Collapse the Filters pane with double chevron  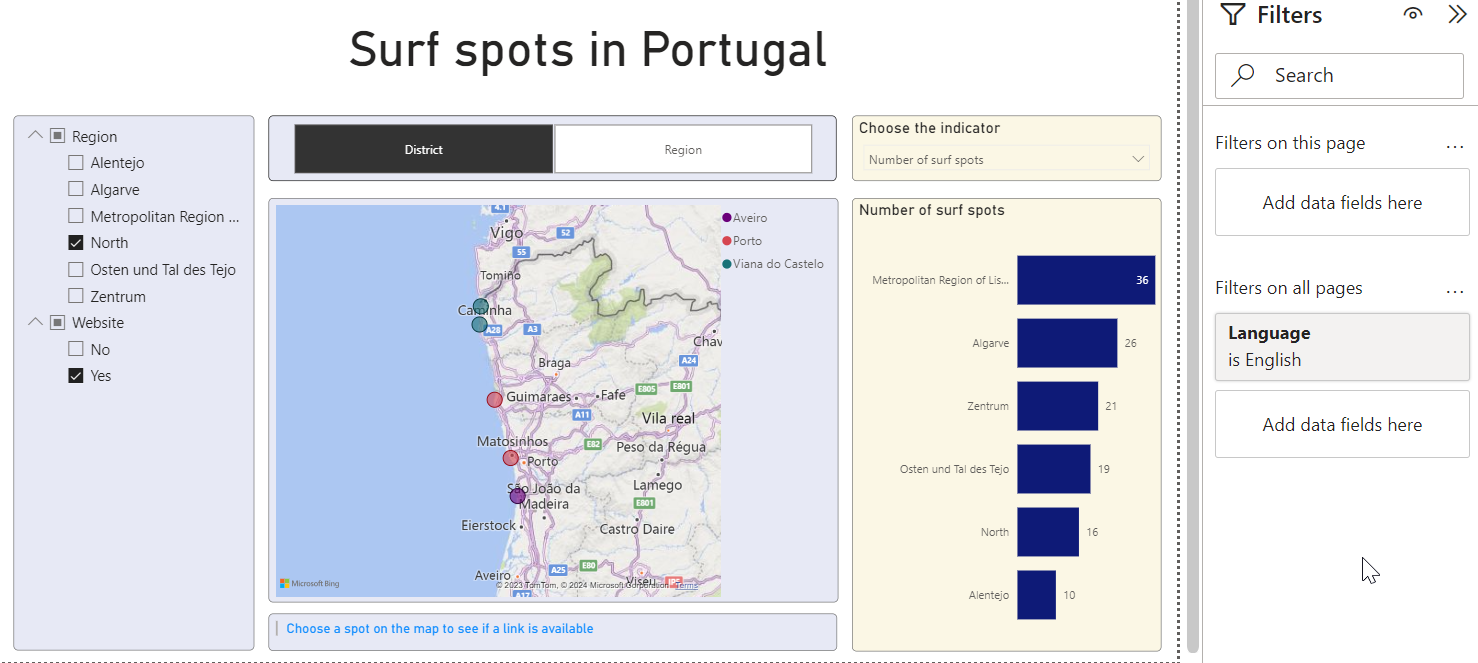[1457, 14]
